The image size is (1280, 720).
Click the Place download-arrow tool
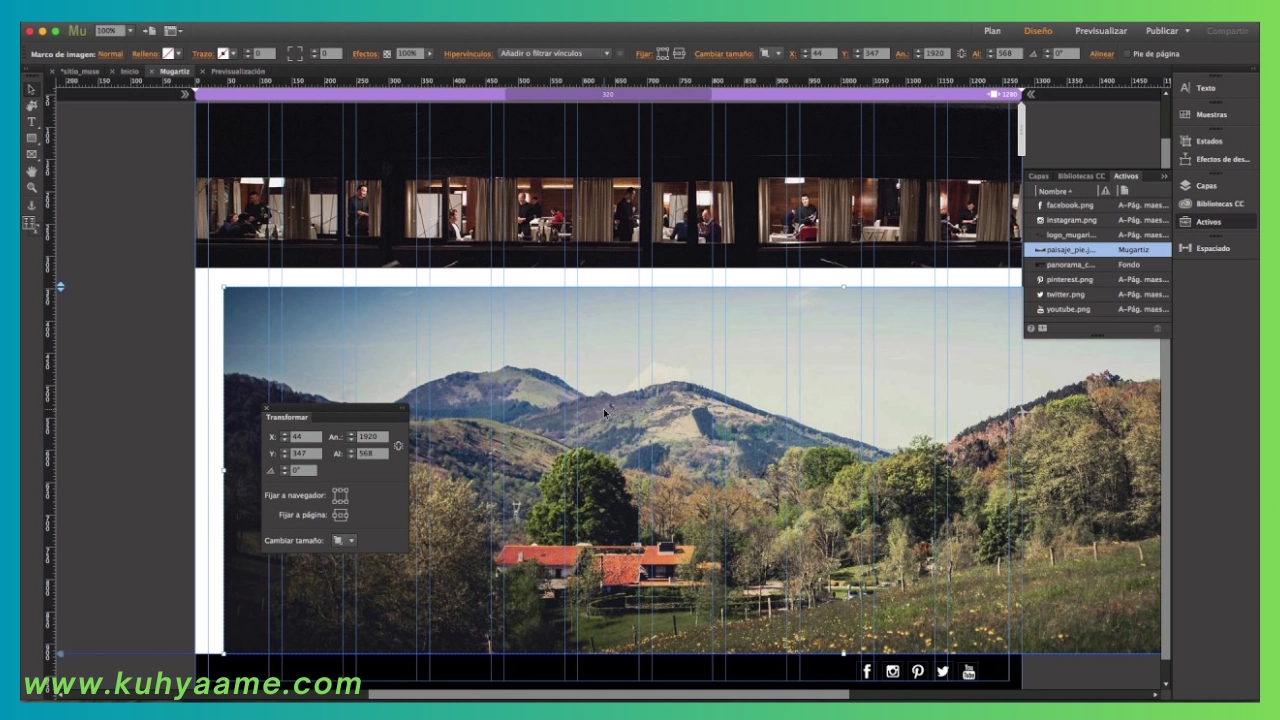[x=31, y=205]
